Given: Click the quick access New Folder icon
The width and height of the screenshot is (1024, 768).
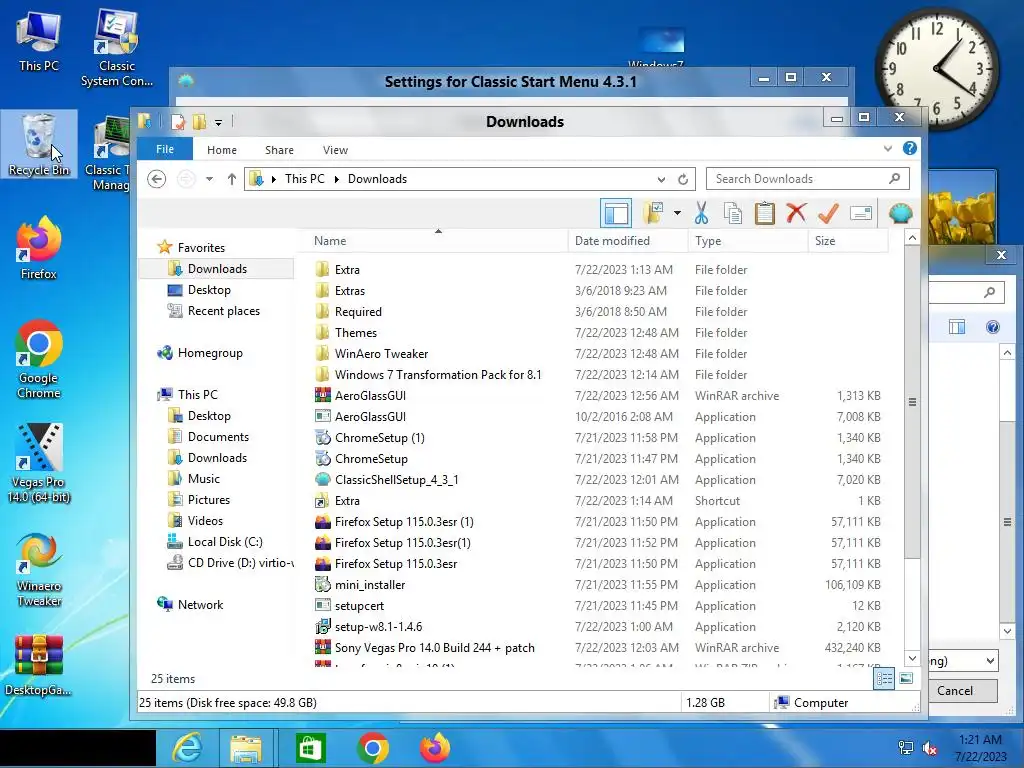Looking at the screenshot, I should (x=199, y=121).
